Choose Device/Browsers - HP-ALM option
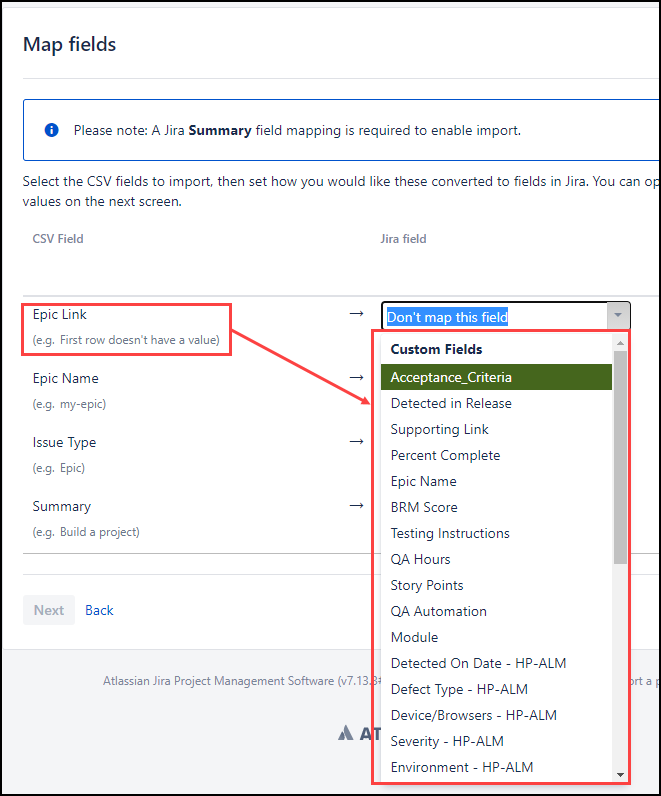 pyautogui.click(x=496, y=715)
